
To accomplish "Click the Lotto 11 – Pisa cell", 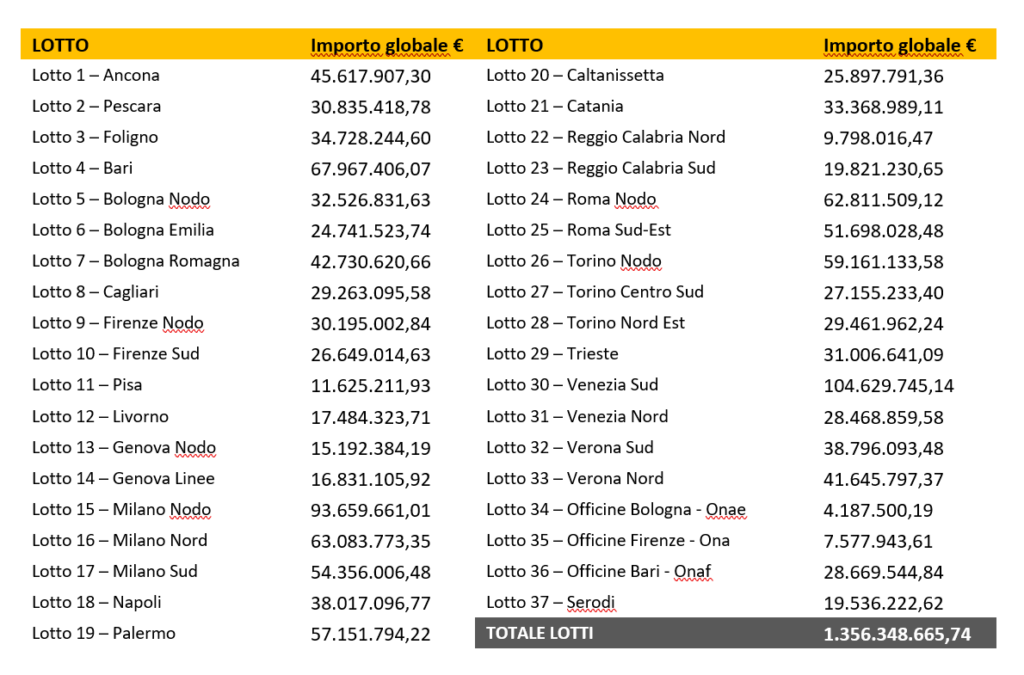I will coord(87,385).
